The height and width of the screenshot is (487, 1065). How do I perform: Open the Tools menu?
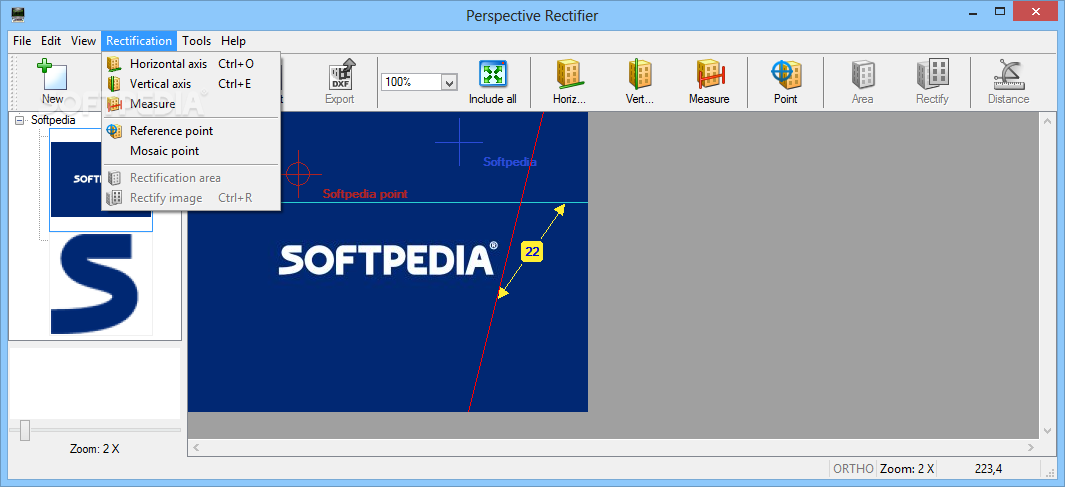(x=196, y=41)
